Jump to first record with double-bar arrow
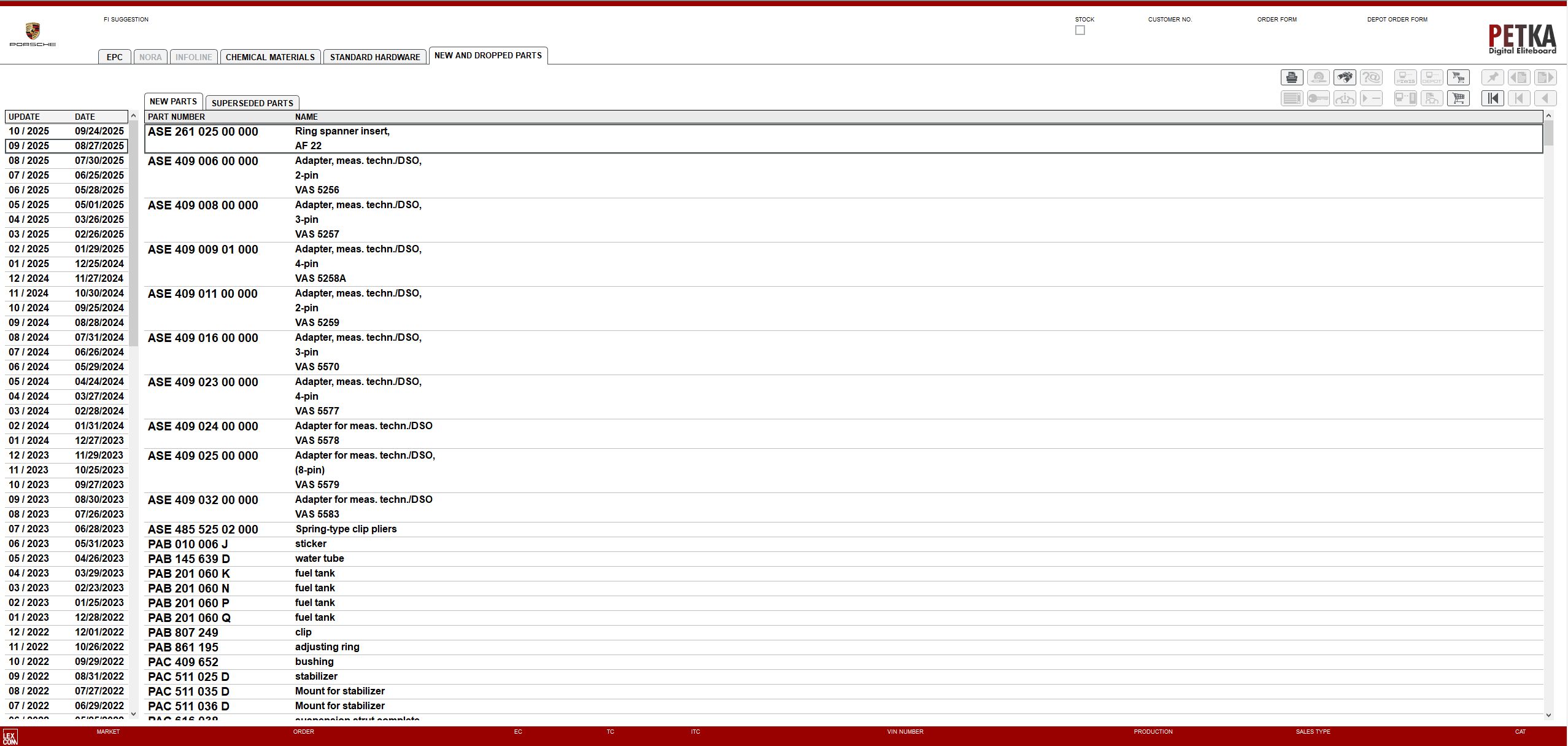This screenshot has width=1568, height=746. click(x=1493, y=98)
